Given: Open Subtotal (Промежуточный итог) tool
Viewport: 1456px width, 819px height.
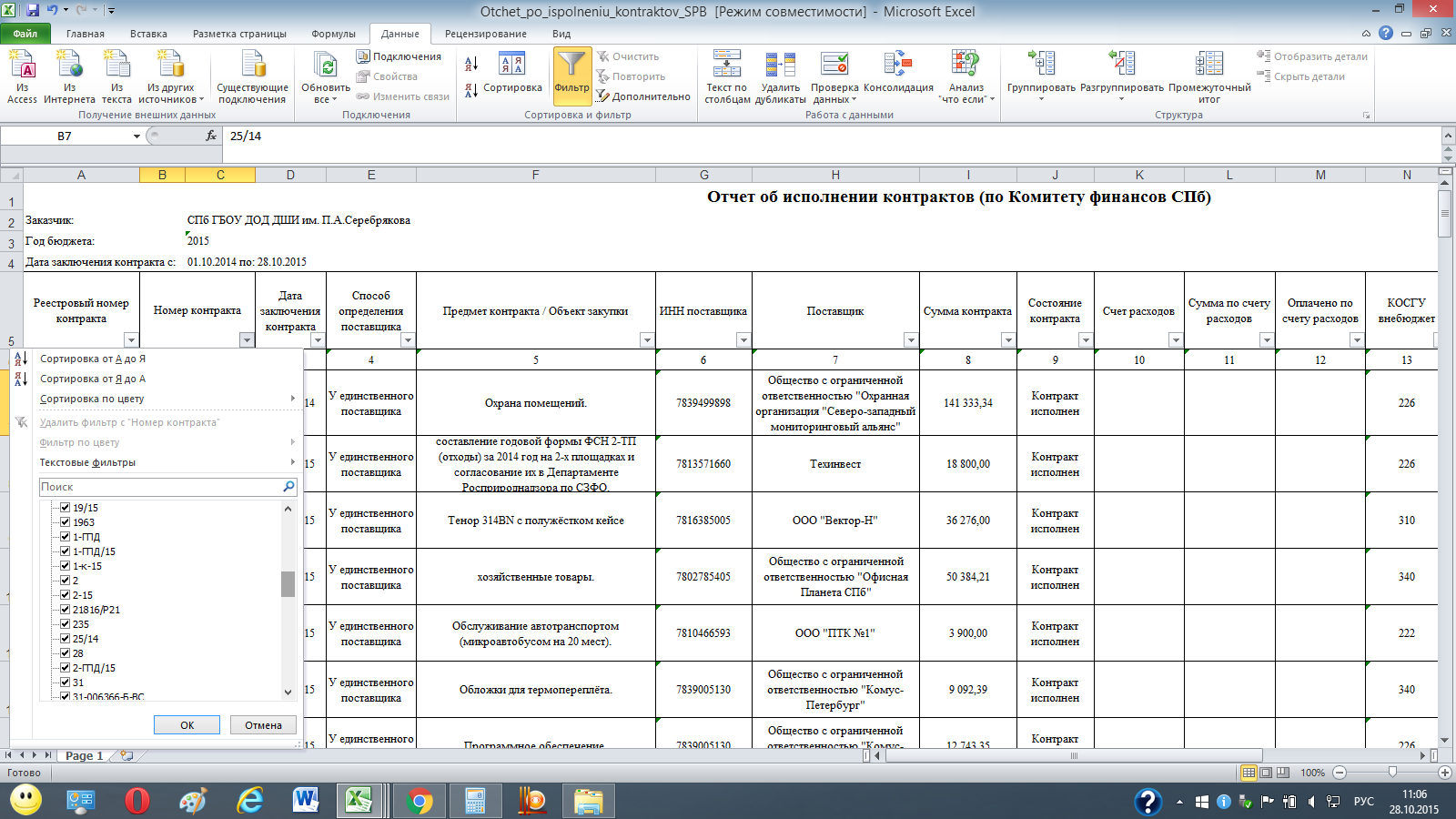Looking at the screenshot, I should pyautogui.click(x=1209, y=77).
